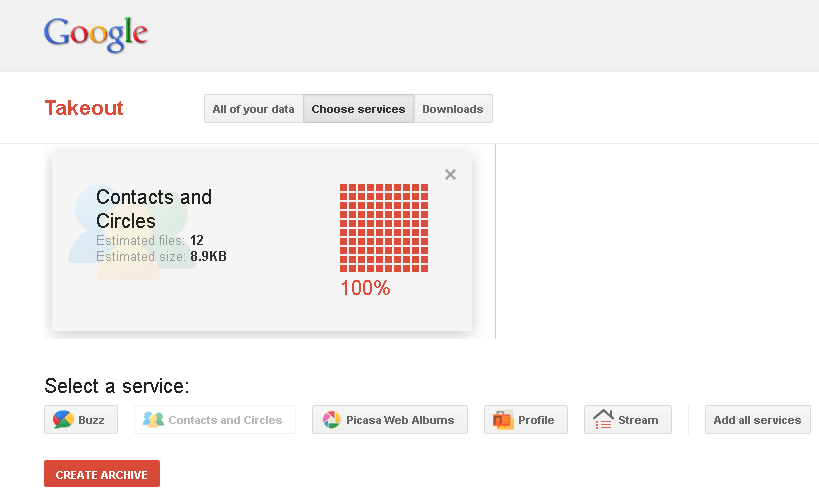Add the Stream service

pyautogui.click(x=628, y=420)
